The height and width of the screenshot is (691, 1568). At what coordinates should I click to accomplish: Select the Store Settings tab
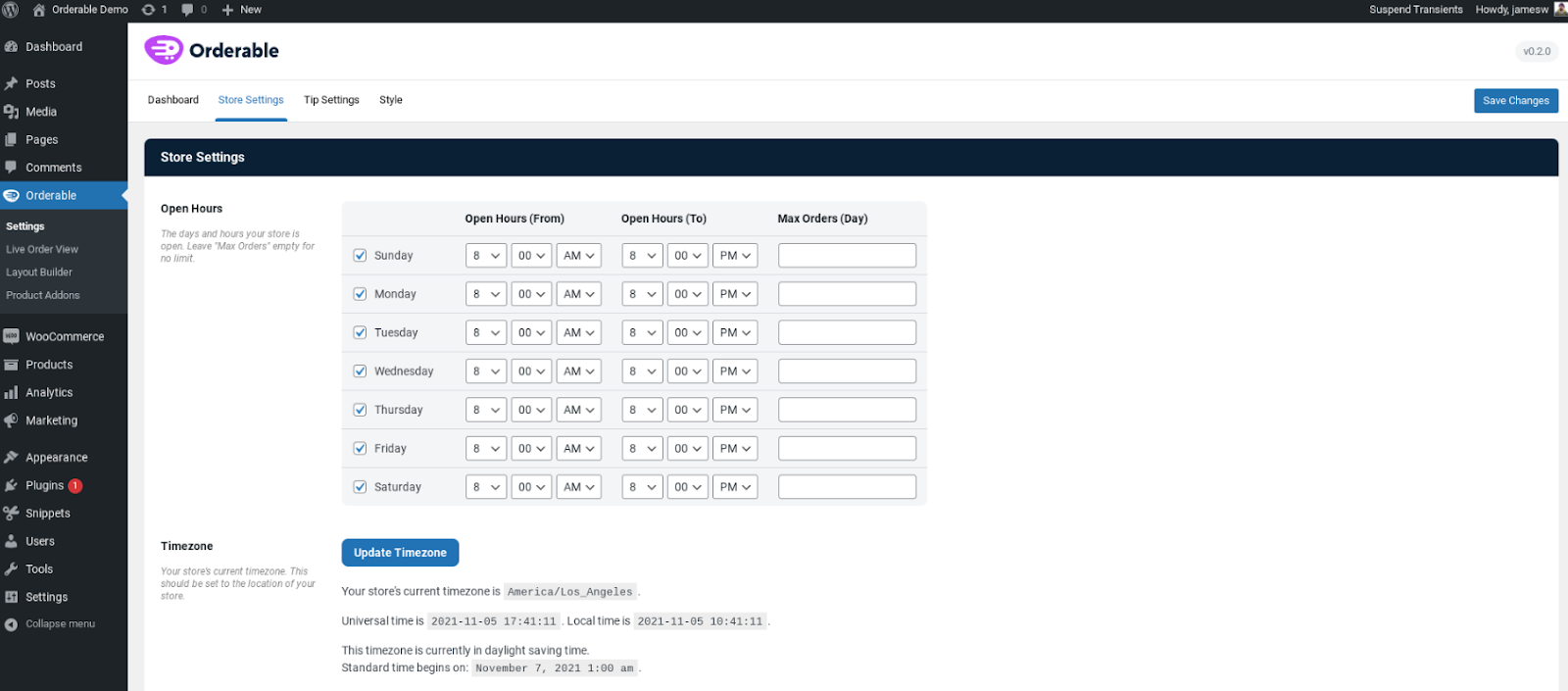tap(251, 100)
